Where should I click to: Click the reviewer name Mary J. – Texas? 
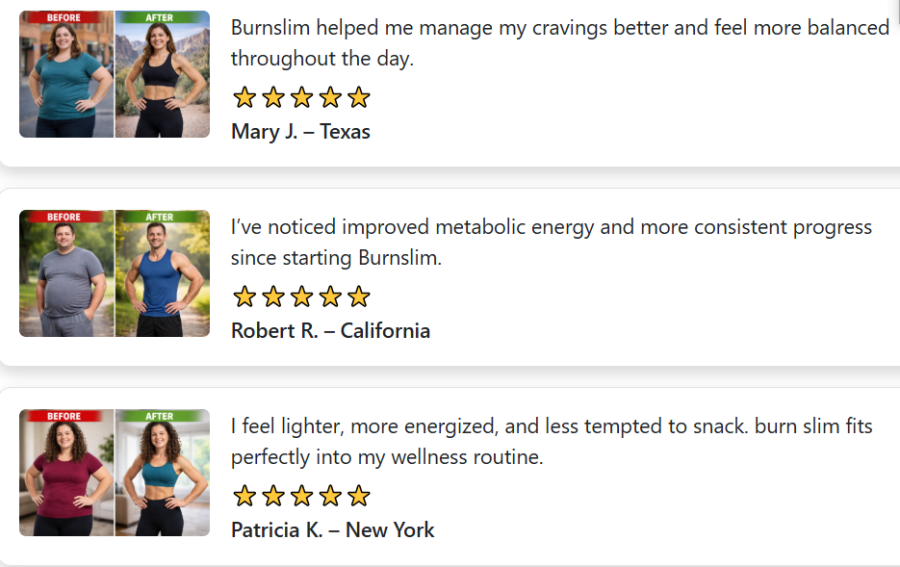[300, 132]
